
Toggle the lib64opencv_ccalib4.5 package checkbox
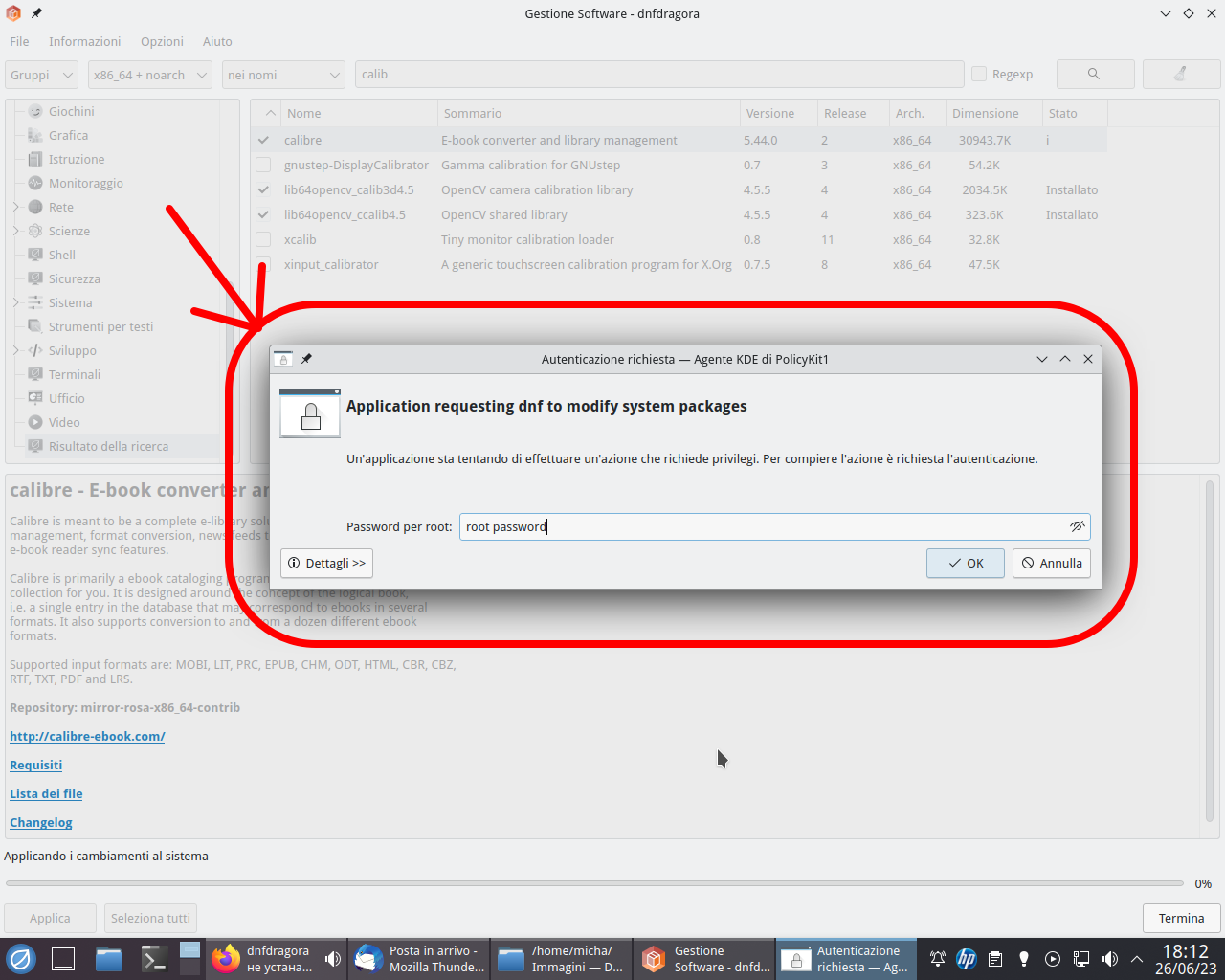click(263, 214)
